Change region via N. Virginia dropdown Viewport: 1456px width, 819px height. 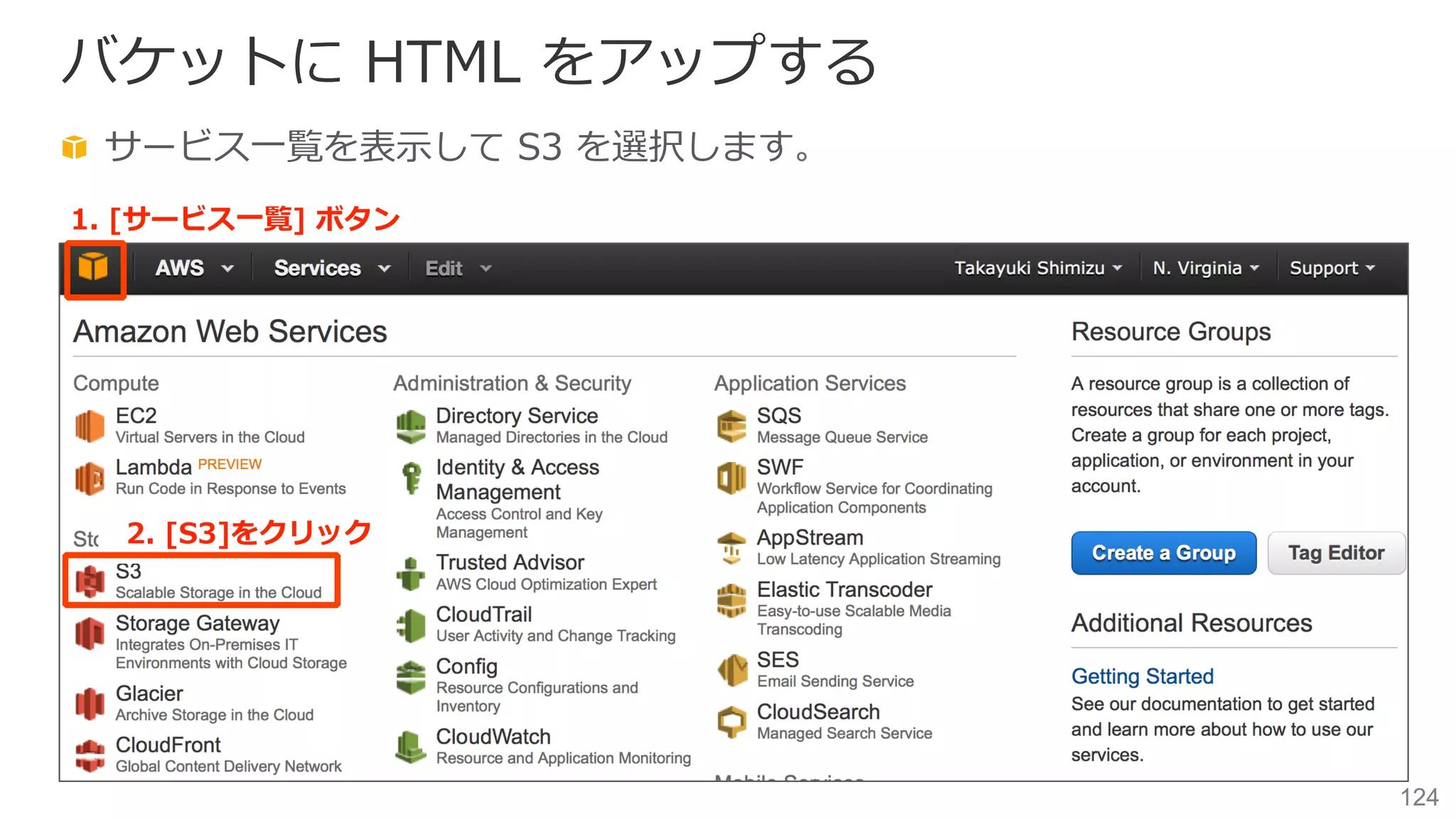1206,268
